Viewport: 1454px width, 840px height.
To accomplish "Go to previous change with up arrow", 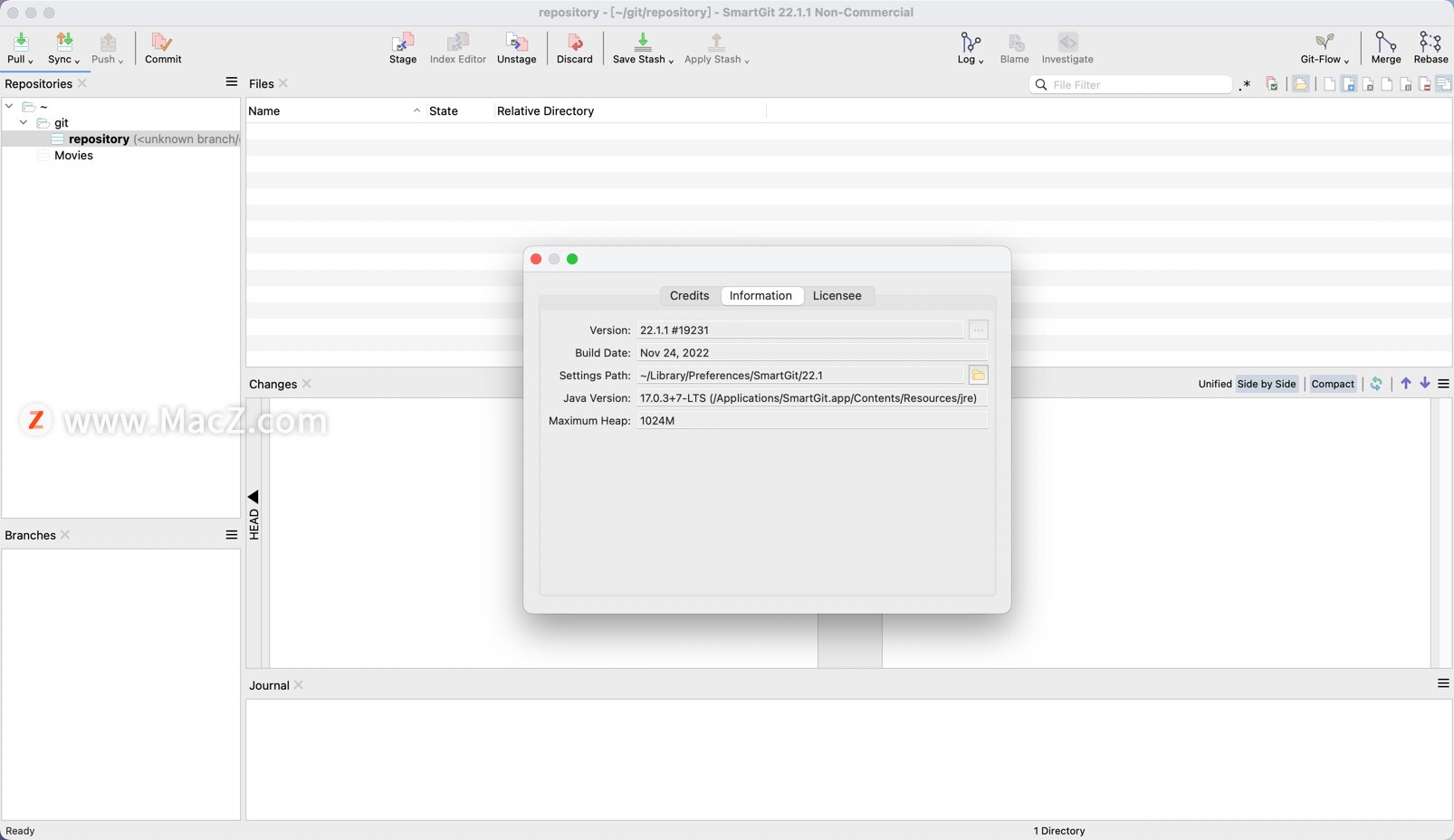I will click(1406, 384).
